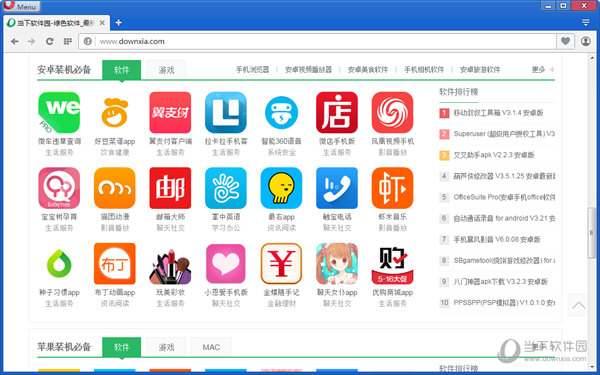Open ranking item OfficeSuite Pro

504,197
